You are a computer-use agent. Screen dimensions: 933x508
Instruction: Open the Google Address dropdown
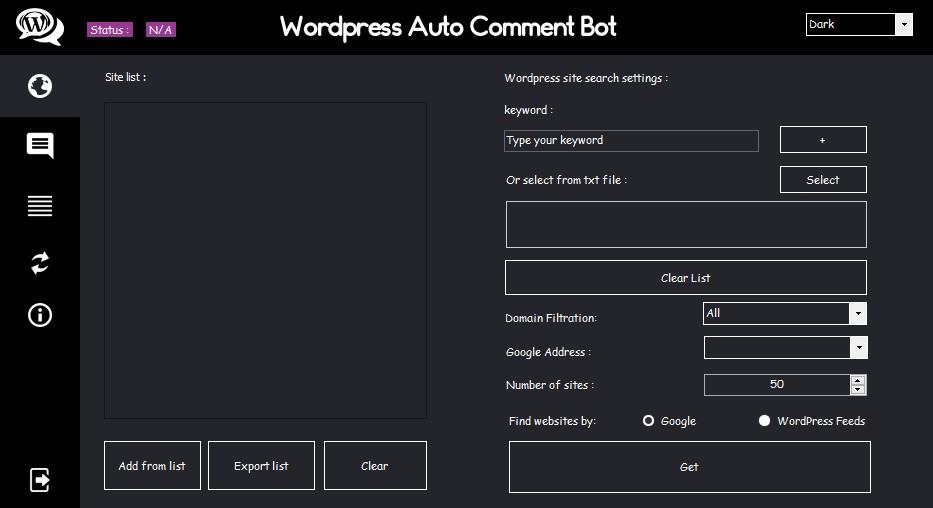click(857, 348)
